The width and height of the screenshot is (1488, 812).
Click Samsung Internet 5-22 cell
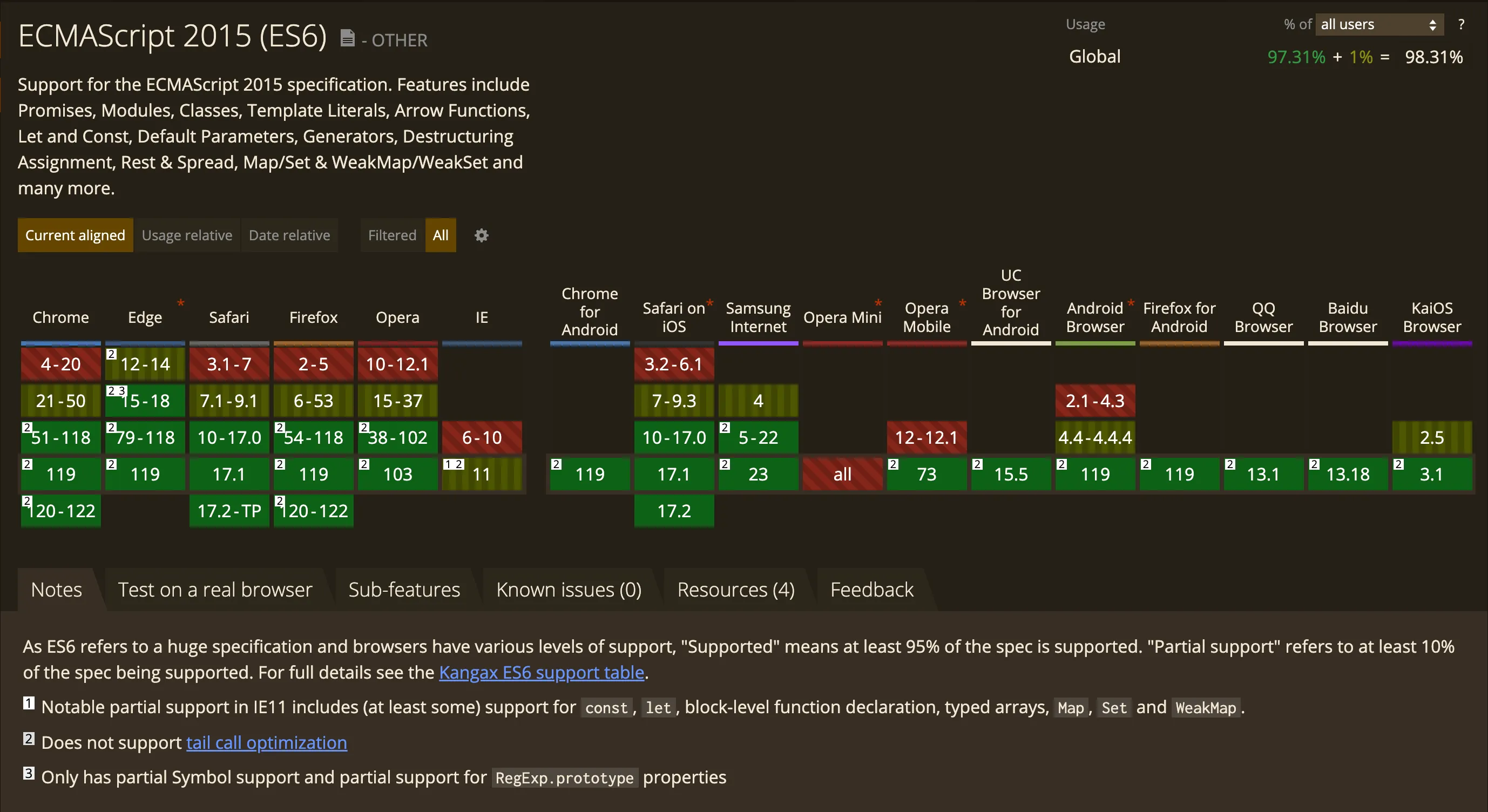click(x=758, y=437)
